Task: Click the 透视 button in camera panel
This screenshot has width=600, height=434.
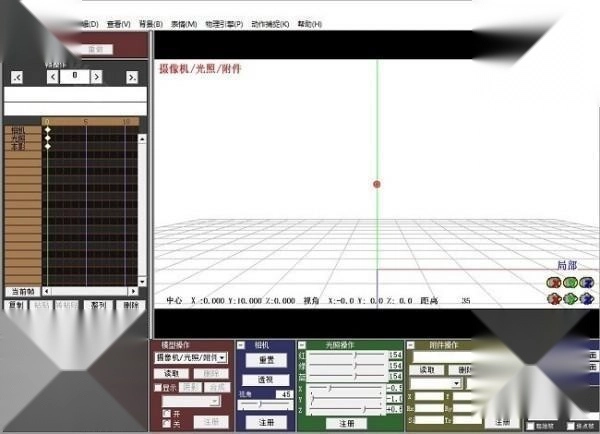Action: tap(266, 380)
